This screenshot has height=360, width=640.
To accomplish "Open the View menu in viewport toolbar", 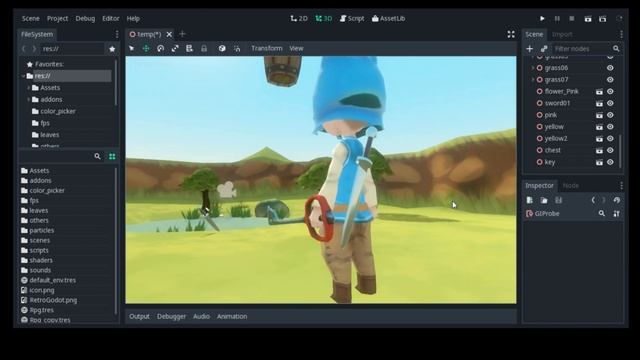I will (x=296, y=48).
